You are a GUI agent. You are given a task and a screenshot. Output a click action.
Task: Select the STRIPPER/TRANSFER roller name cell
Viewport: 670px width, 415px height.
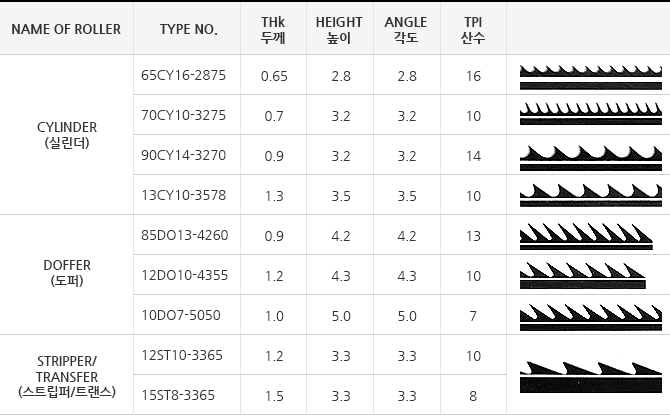pyautogui.click(x=66, y=375)
